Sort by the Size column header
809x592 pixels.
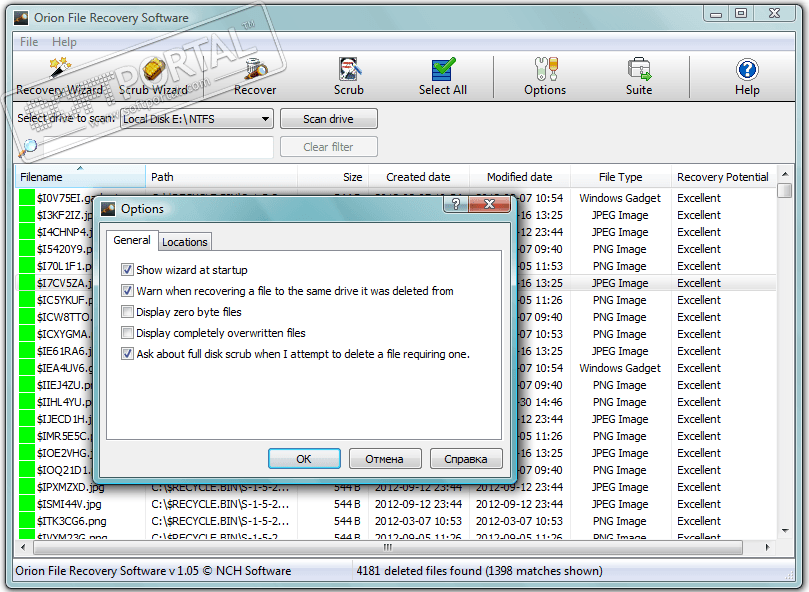pos(333,177)
